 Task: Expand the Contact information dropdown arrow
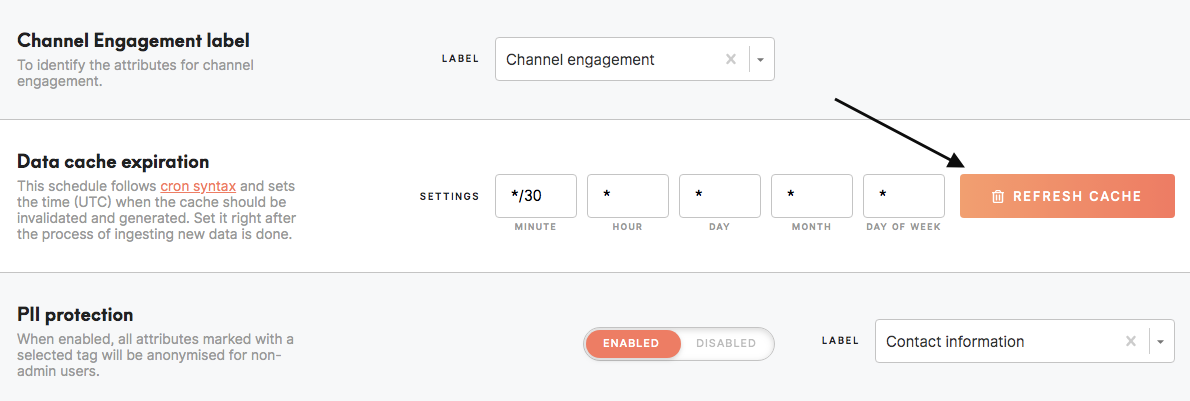click(x=1160, y=343)
